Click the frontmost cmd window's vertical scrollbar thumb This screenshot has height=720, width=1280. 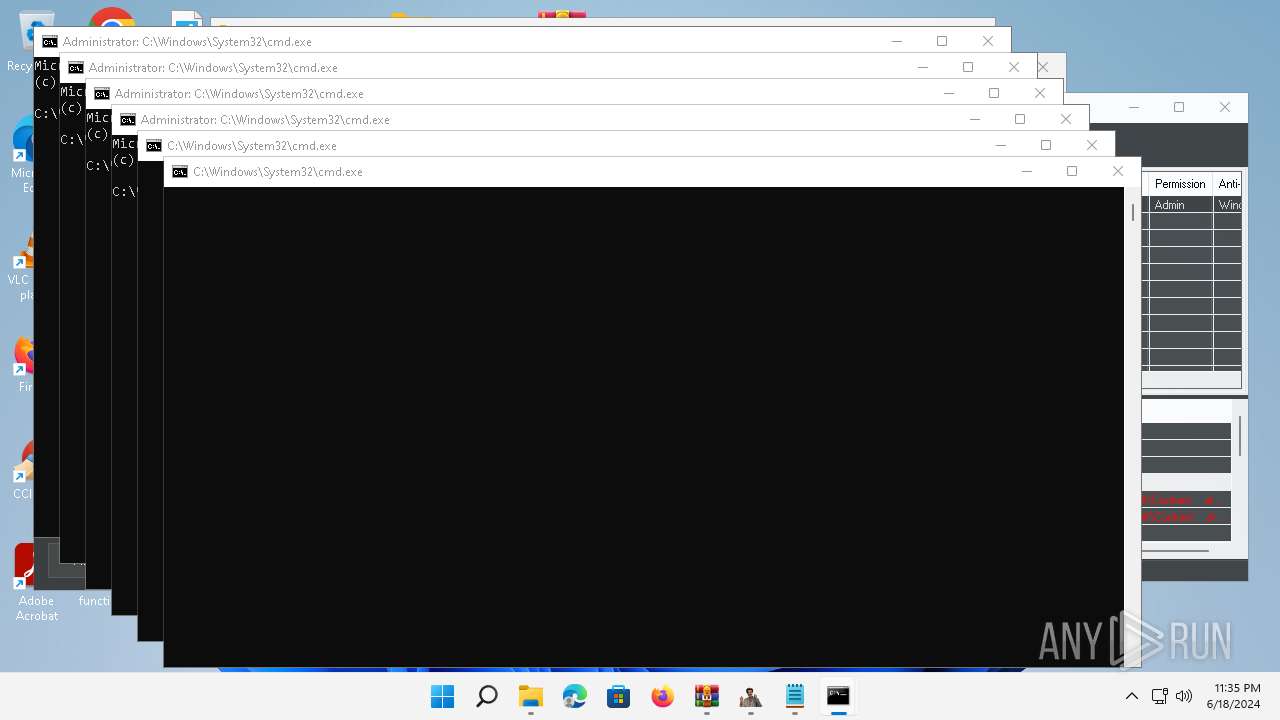click(x=1133, y=212)
